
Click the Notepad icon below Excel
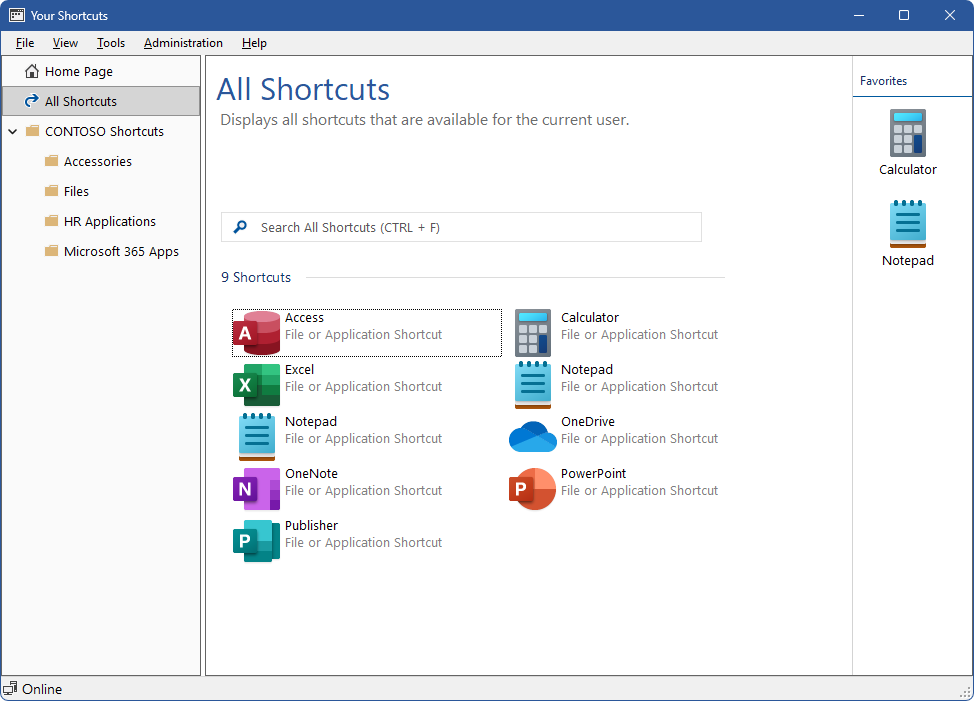pos(256,437)
